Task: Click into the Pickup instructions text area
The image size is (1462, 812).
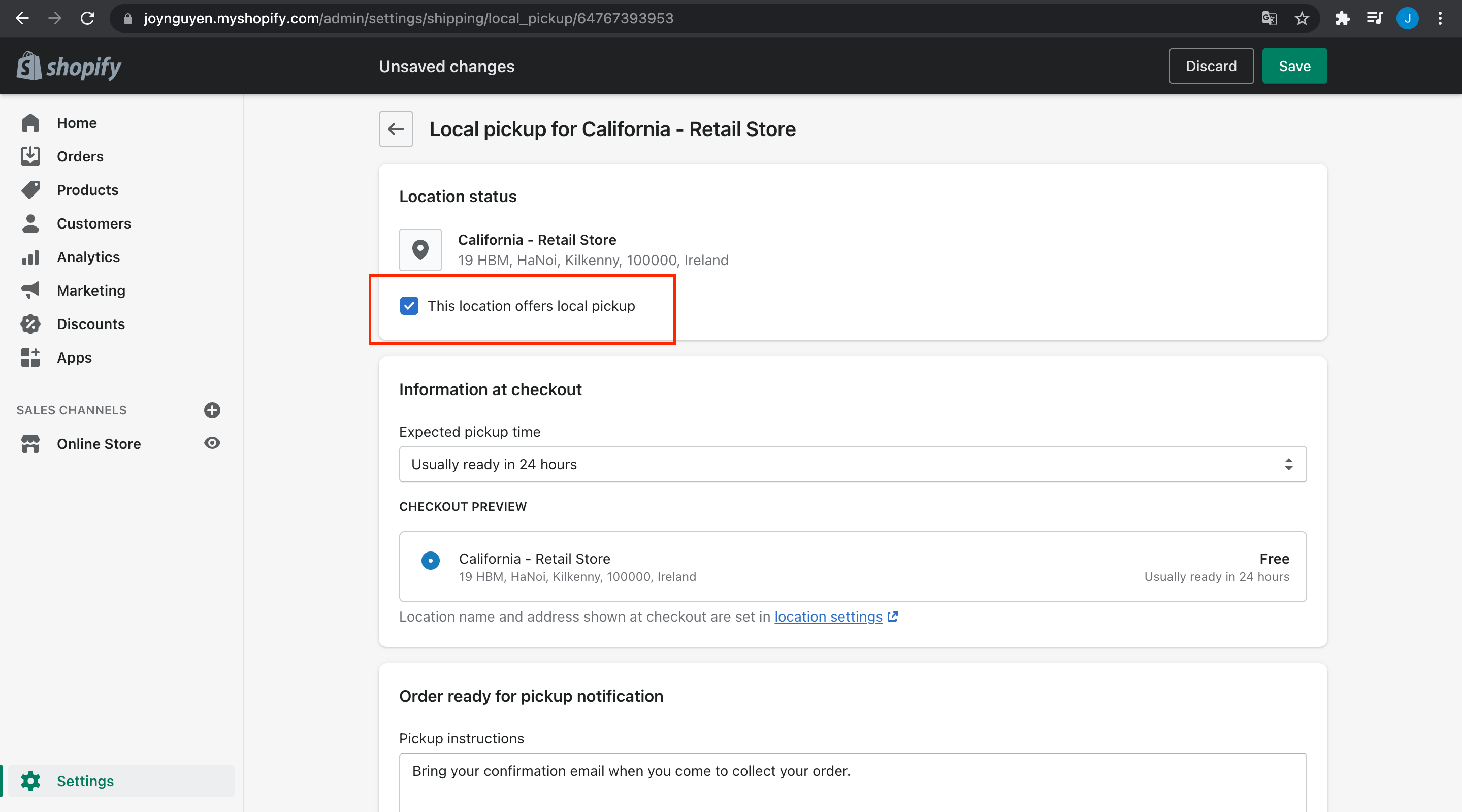Action: pyautogui.click(x=853, y=782)
